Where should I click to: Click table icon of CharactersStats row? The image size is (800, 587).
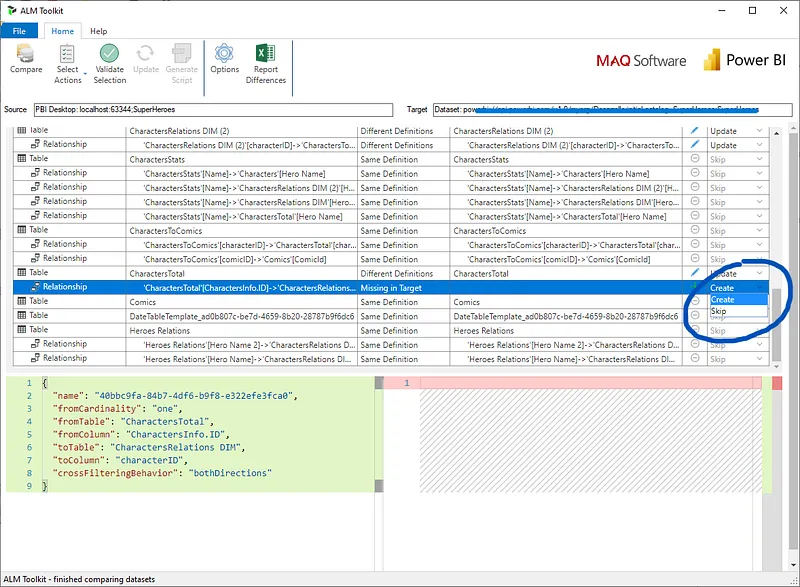[21, 159]
